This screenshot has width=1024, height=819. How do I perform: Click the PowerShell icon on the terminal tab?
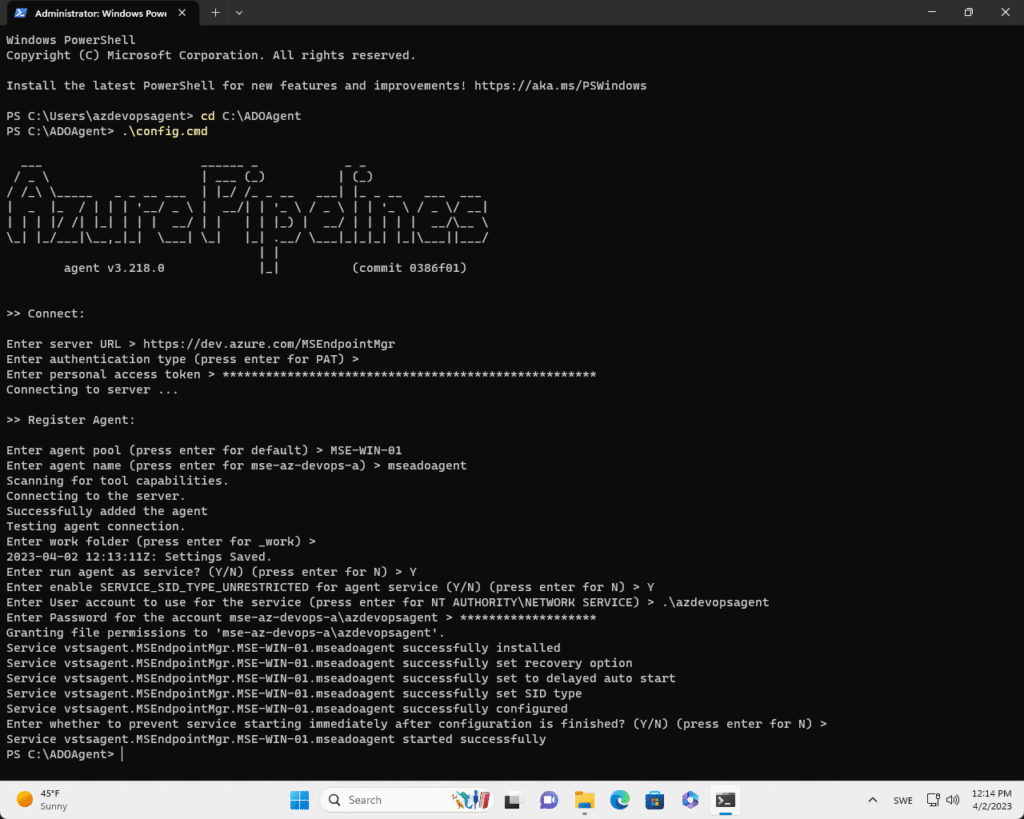[x=21, y=13]
